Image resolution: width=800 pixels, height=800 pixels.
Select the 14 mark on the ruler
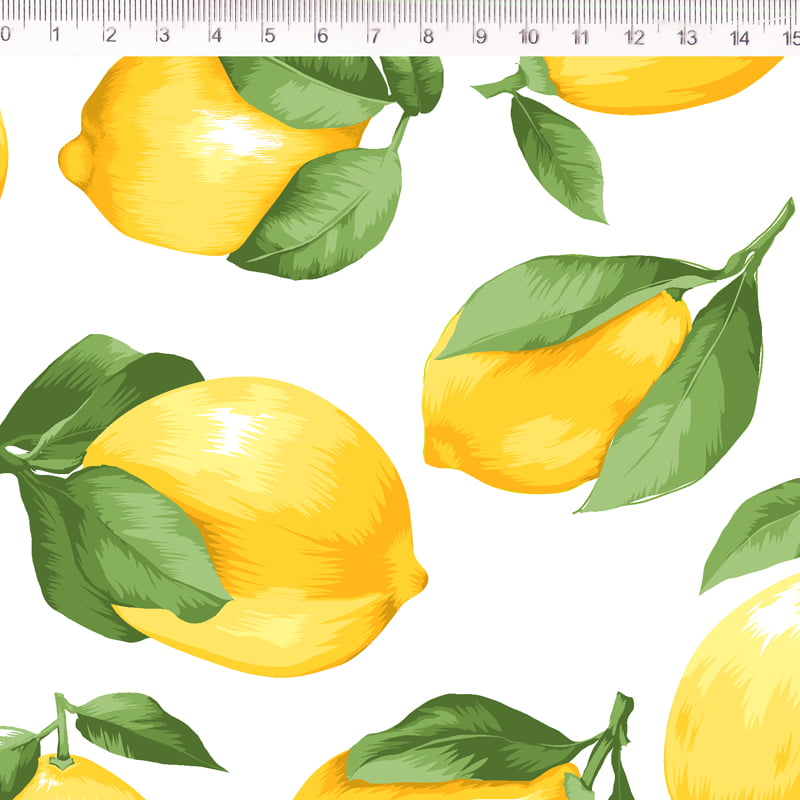pos(739,37)
